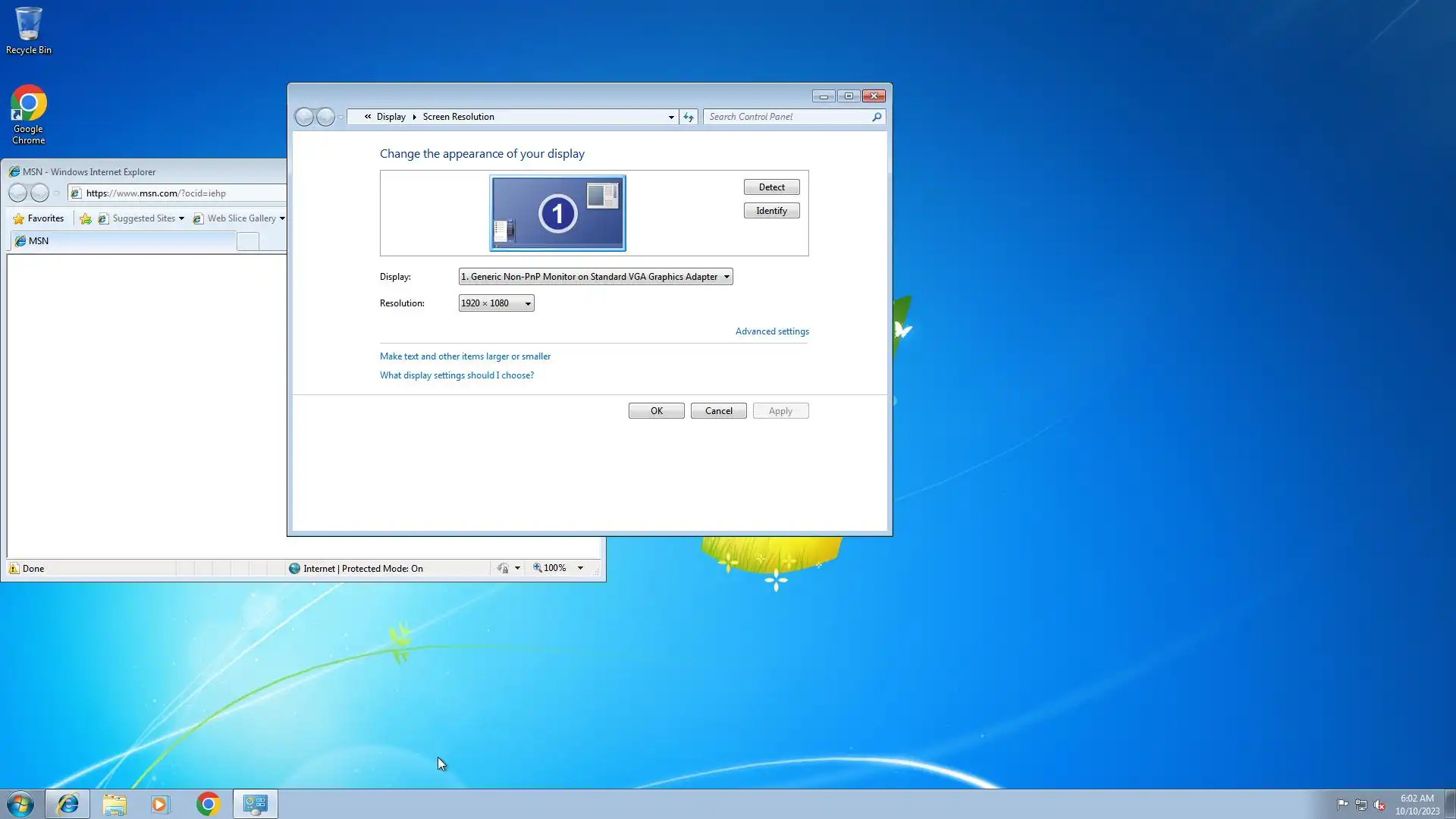Click the back arrow in Screen Resolution window
Screen dimensions: 1456x819
(304, 117)
